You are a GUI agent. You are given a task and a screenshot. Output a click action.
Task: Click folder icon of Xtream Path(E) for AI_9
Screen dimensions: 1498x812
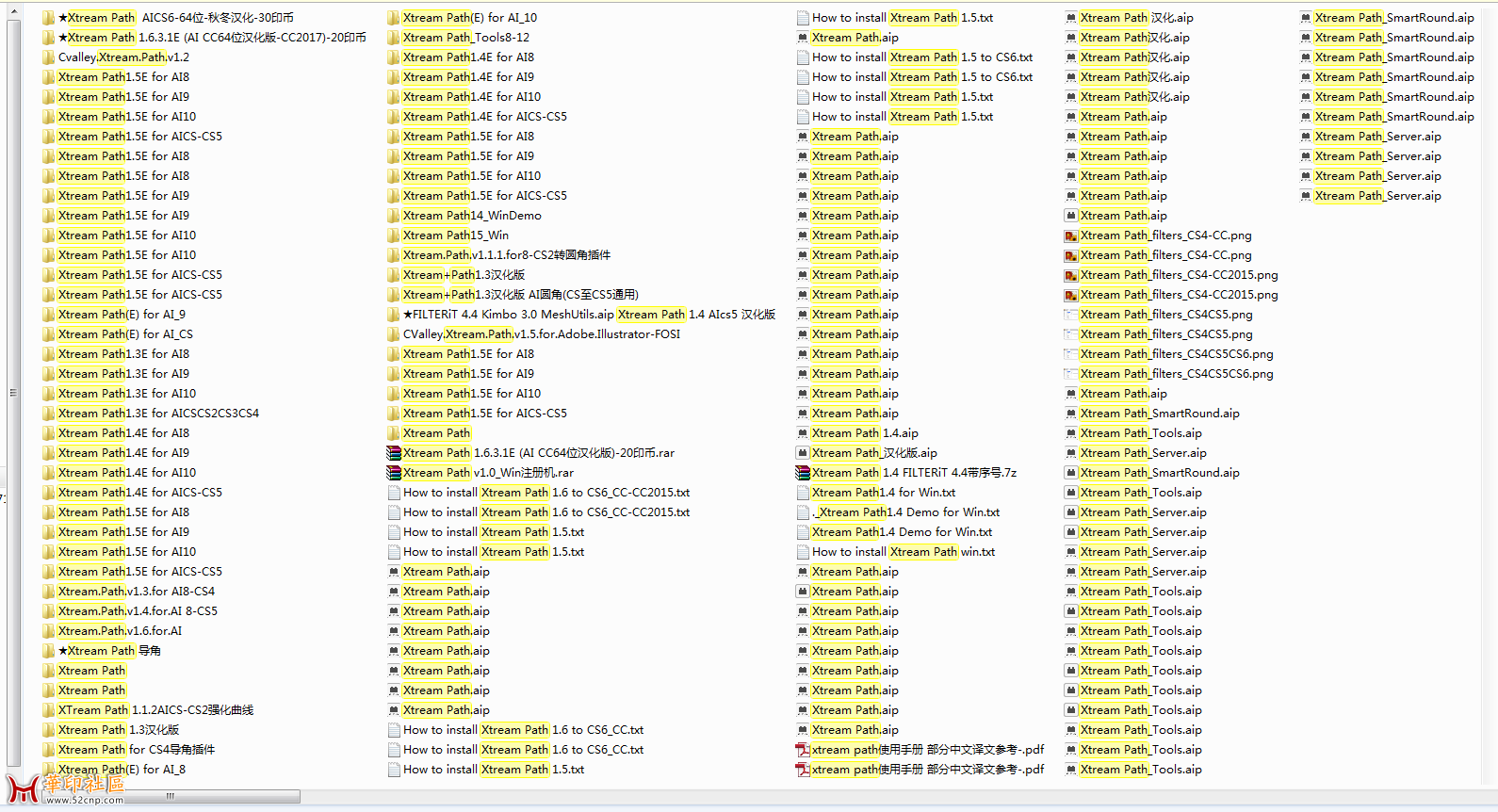(x=49, y=315)
